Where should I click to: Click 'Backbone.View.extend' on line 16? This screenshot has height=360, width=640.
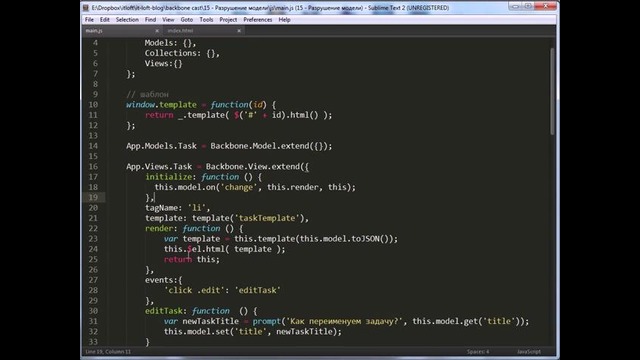coord(253,167)
